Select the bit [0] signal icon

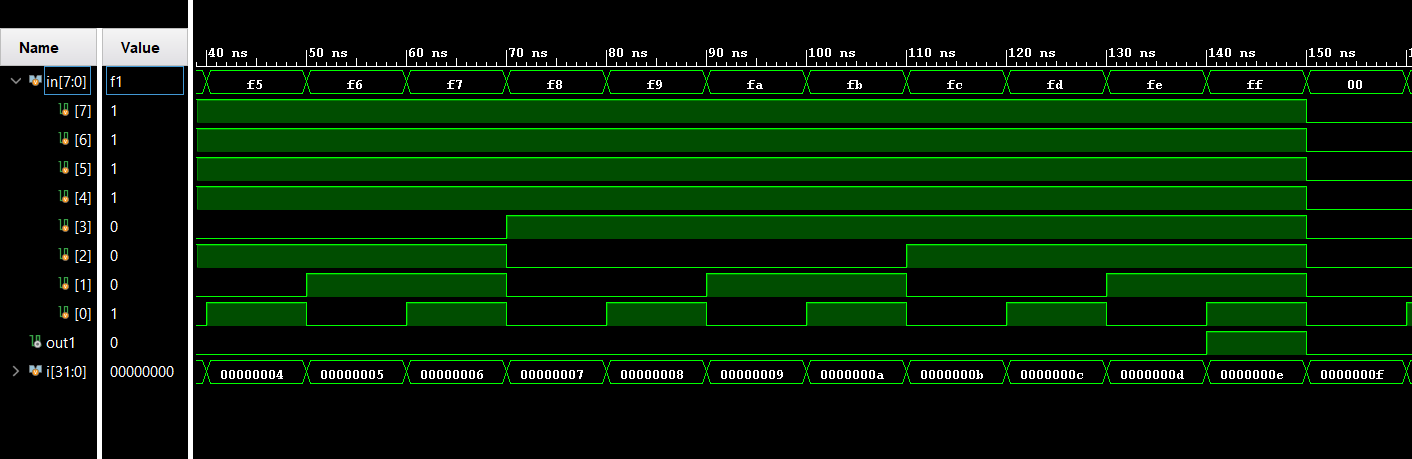point(65,313)
